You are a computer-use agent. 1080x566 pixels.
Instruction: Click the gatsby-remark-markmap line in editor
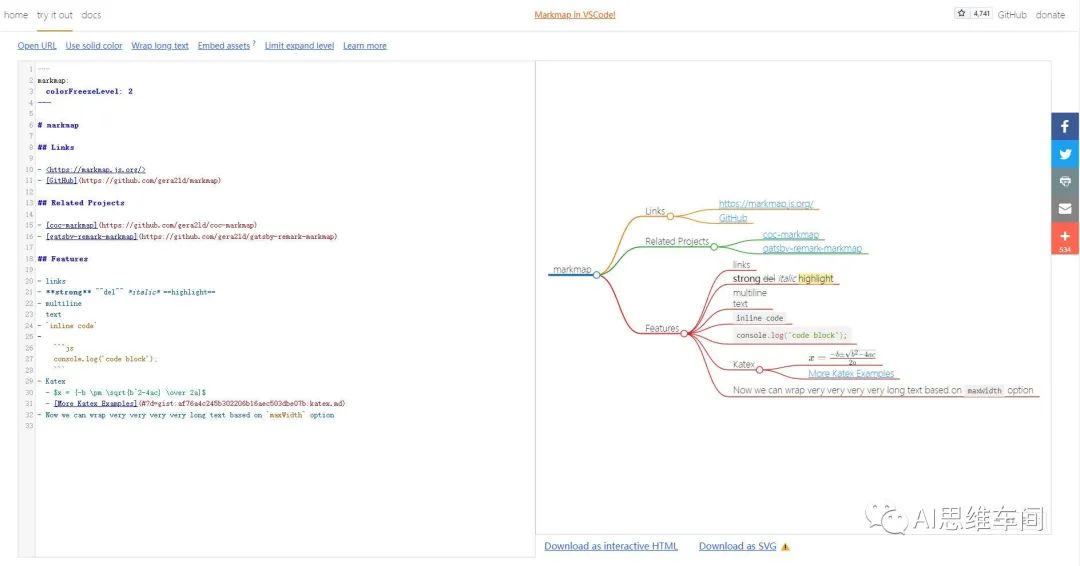pos(187,236)
